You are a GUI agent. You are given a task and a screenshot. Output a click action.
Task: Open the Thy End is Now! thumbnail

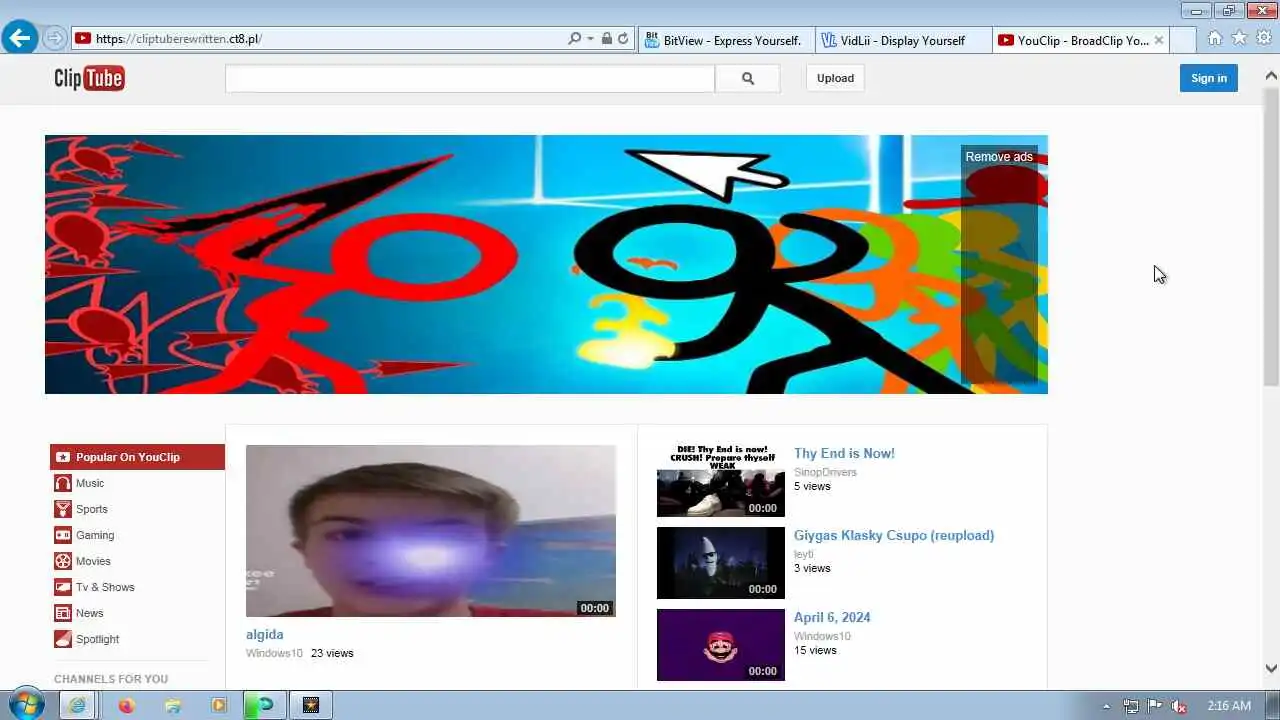point(721,481)
